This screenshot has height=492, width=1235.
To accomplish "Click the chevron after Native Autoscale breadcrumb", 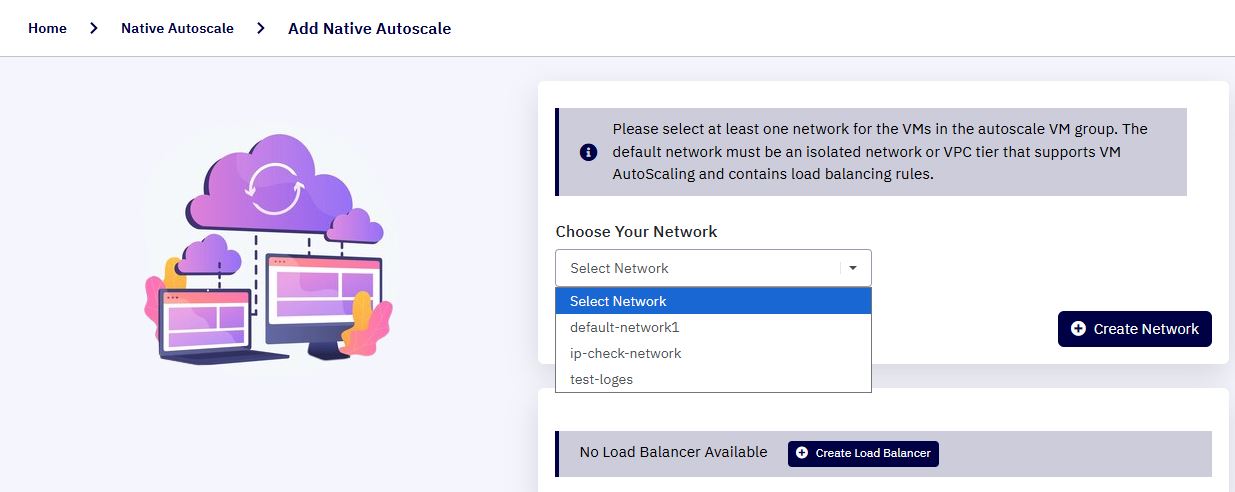I will [x=261, y=28].
